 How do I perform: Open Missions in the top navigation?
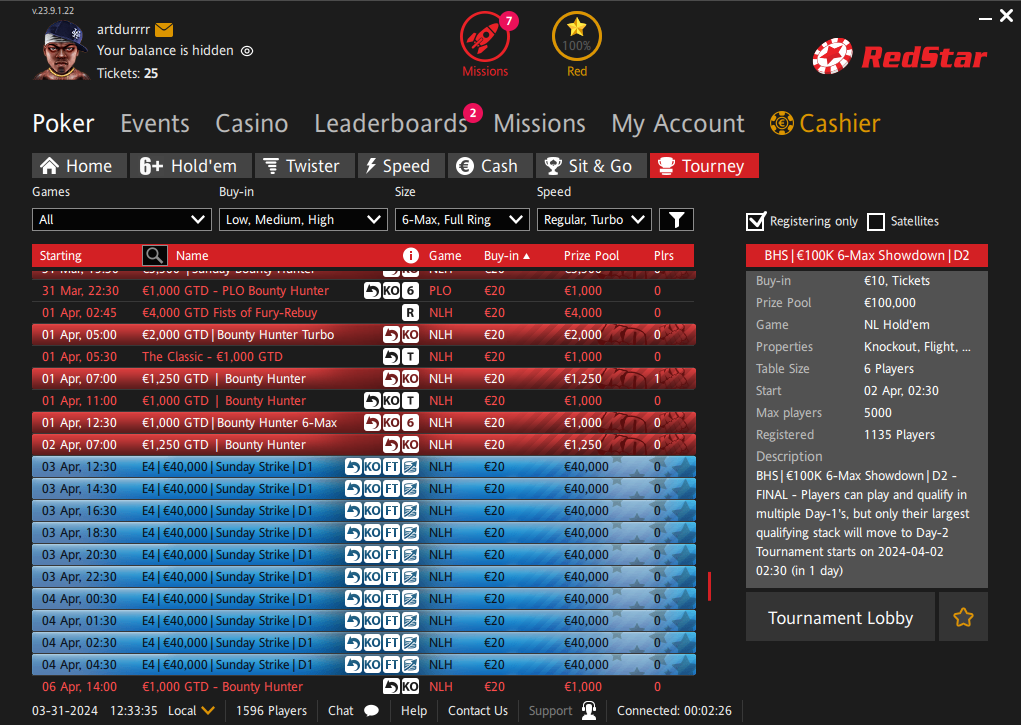point(539,124)
